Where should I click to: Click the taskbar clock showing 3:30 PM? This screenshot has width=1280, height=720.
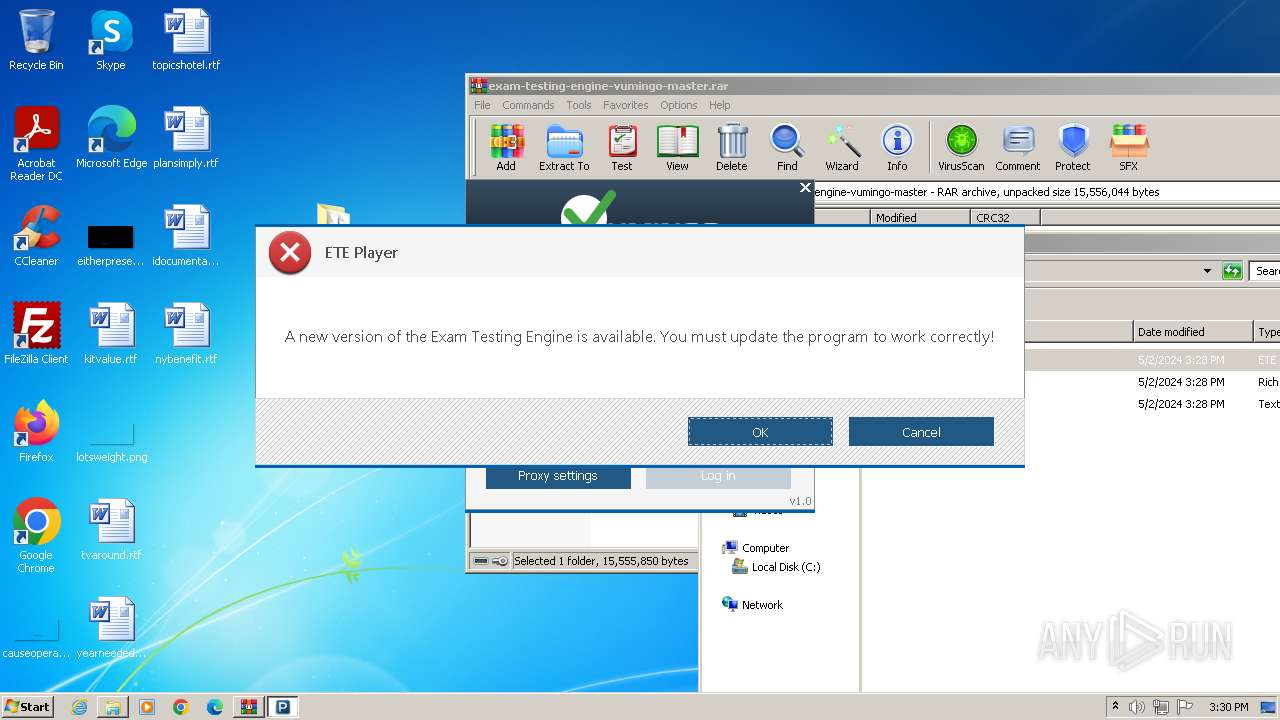1228,707
